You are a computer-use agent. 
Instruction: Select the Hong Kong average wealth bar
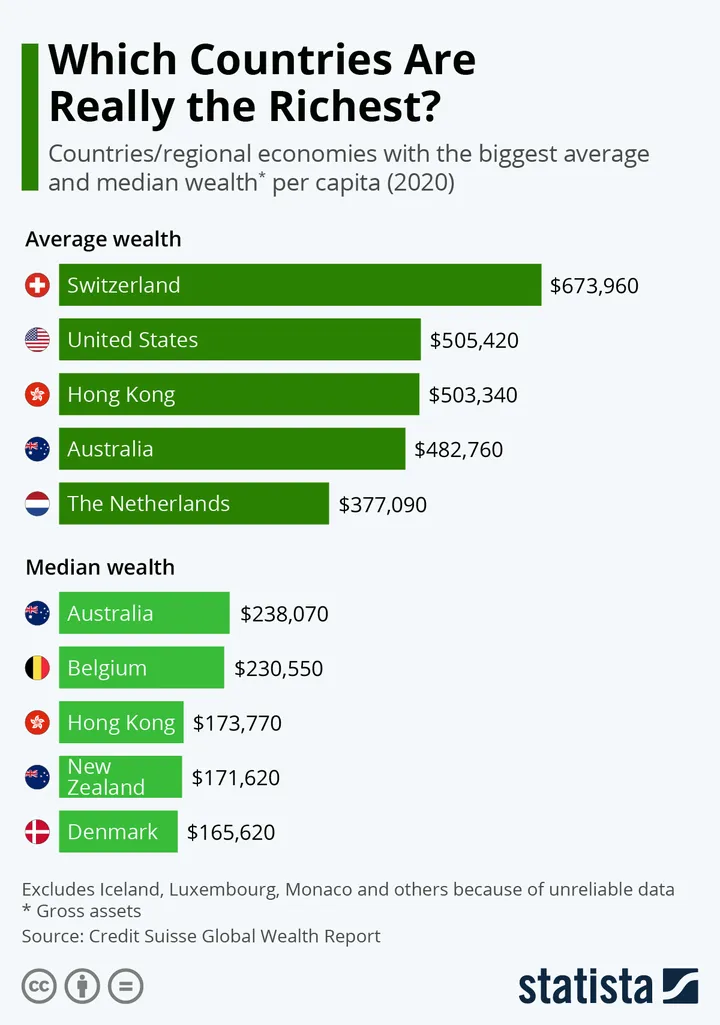239,394
